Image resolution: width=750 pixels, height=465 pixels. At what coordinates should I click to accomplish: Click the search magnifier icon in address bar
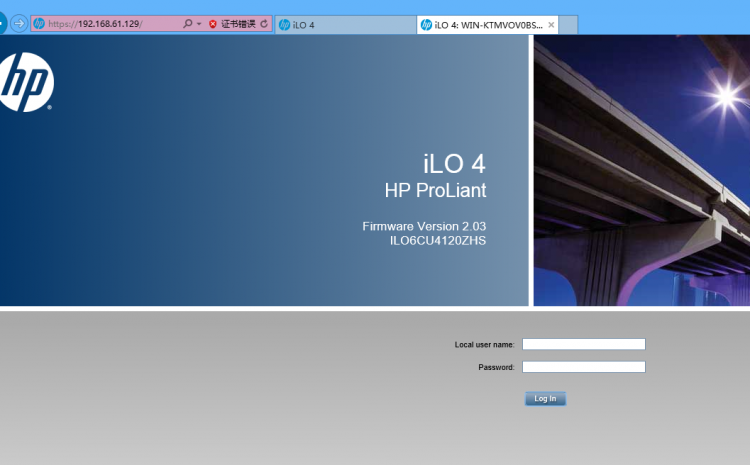188,23
